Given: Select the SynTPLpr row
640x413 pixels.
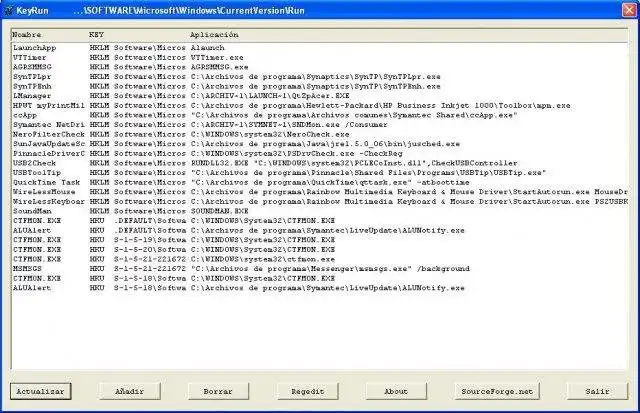Looking at the screenshot, I should tap(320, 77).
